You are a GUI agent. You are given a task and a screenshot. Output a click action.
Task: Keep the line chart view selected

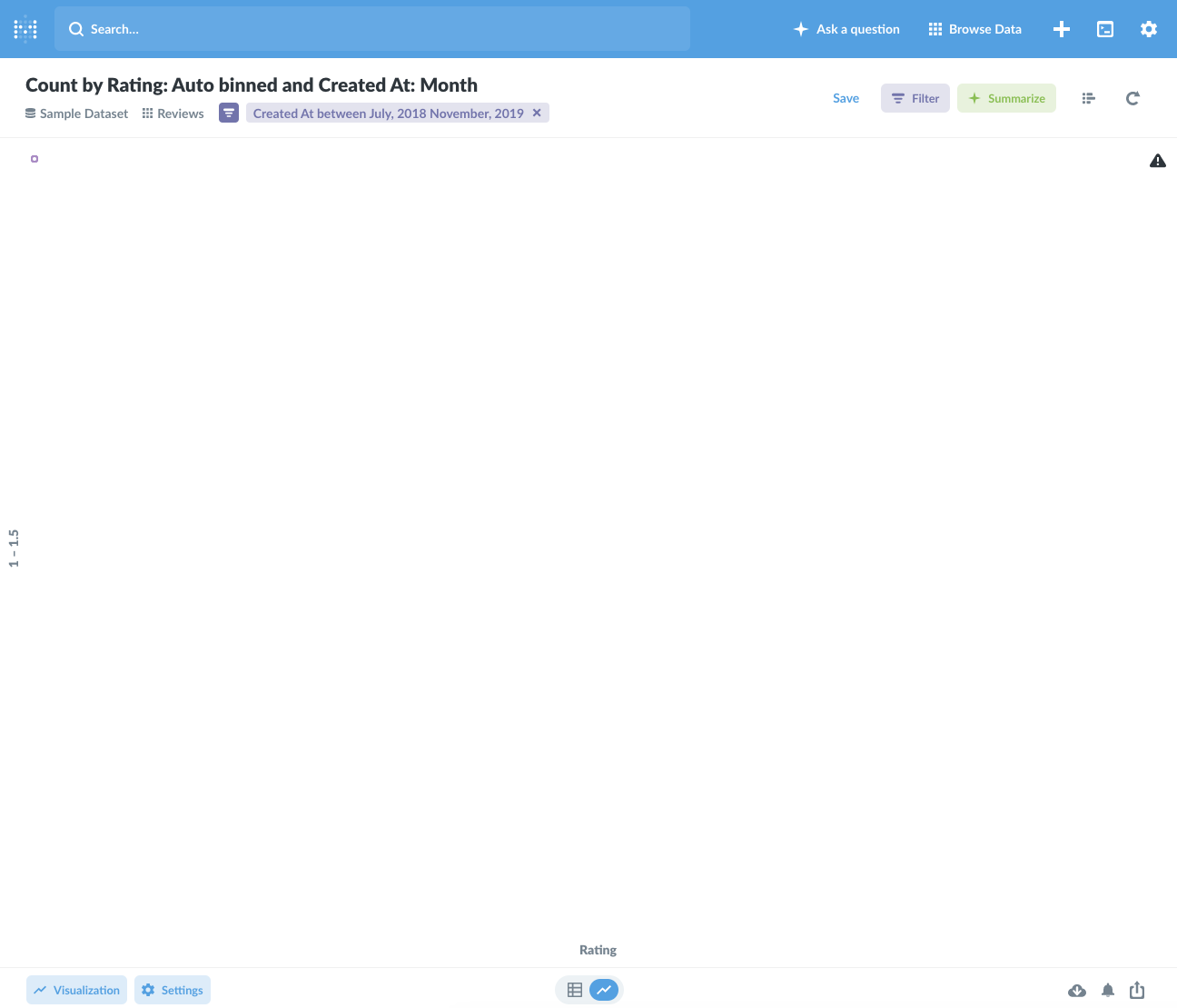click(604, 990)
